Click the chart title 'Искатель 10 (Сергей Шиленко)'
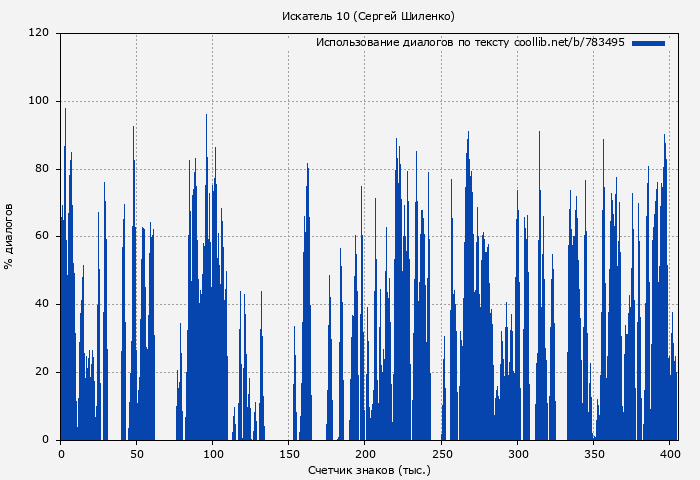Screen dimensions: 700x480 point(368,16)
